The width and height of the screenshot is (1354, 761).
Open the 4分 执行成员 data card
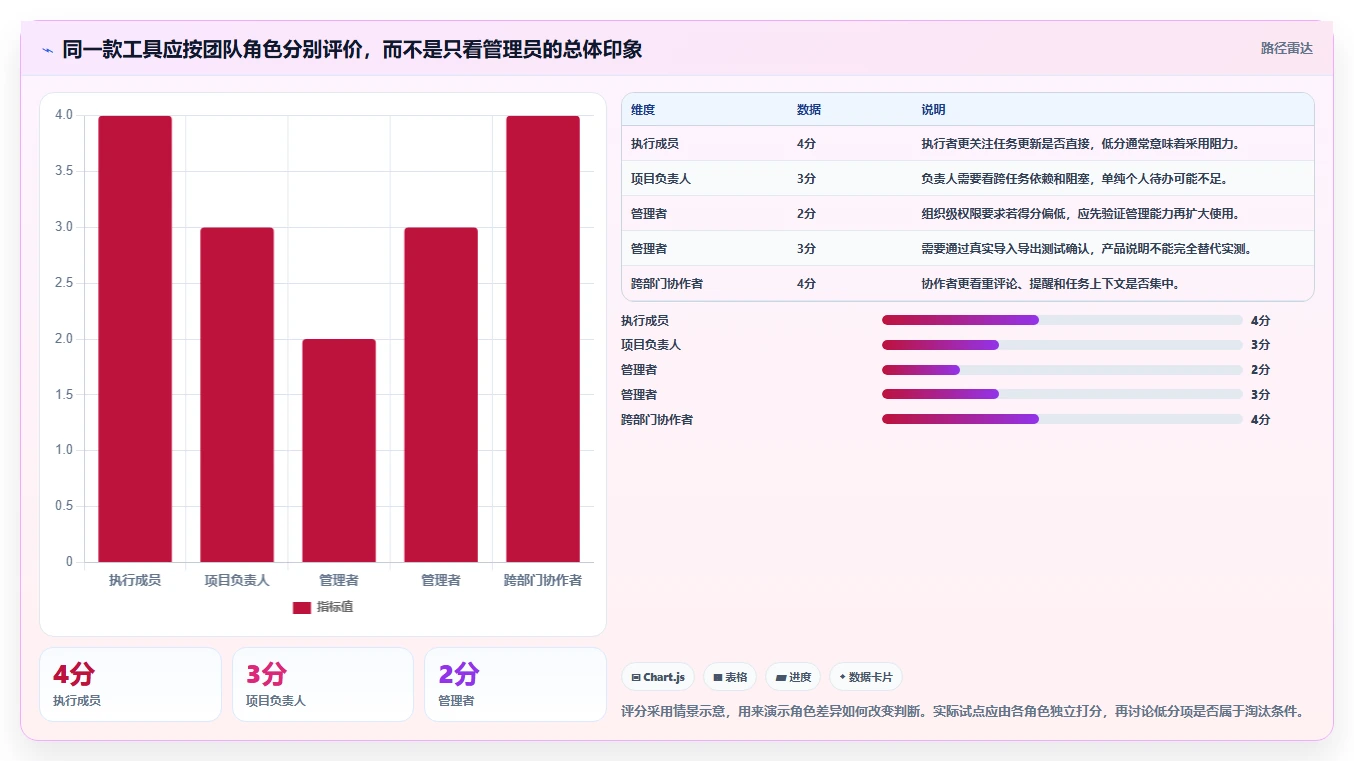click(x=130, y=684)
